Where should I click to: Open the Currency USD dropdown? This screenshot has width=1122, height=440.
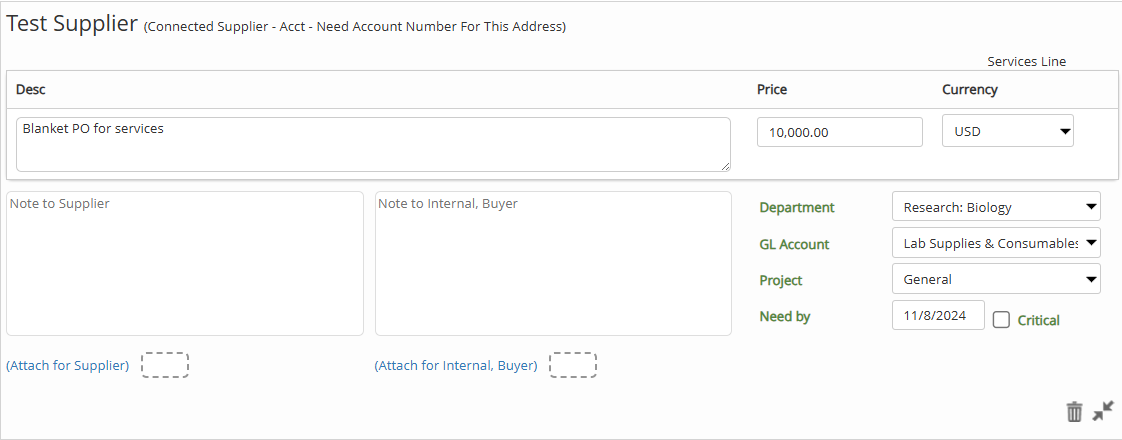pos(1008,131)
